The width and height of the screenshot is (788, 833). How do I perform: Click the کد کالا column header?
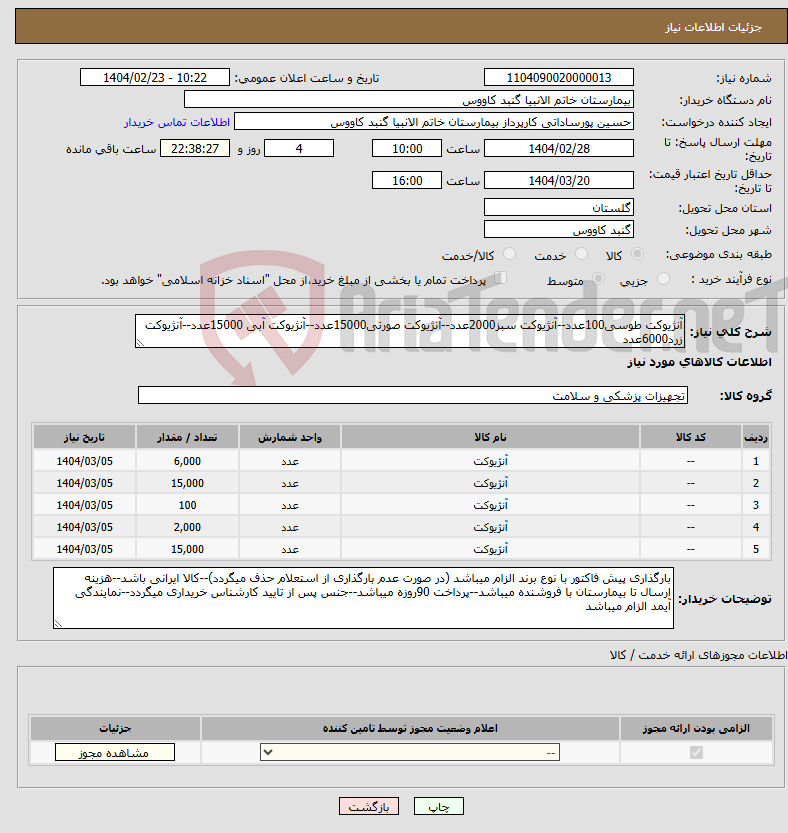(x=691, y=437)
